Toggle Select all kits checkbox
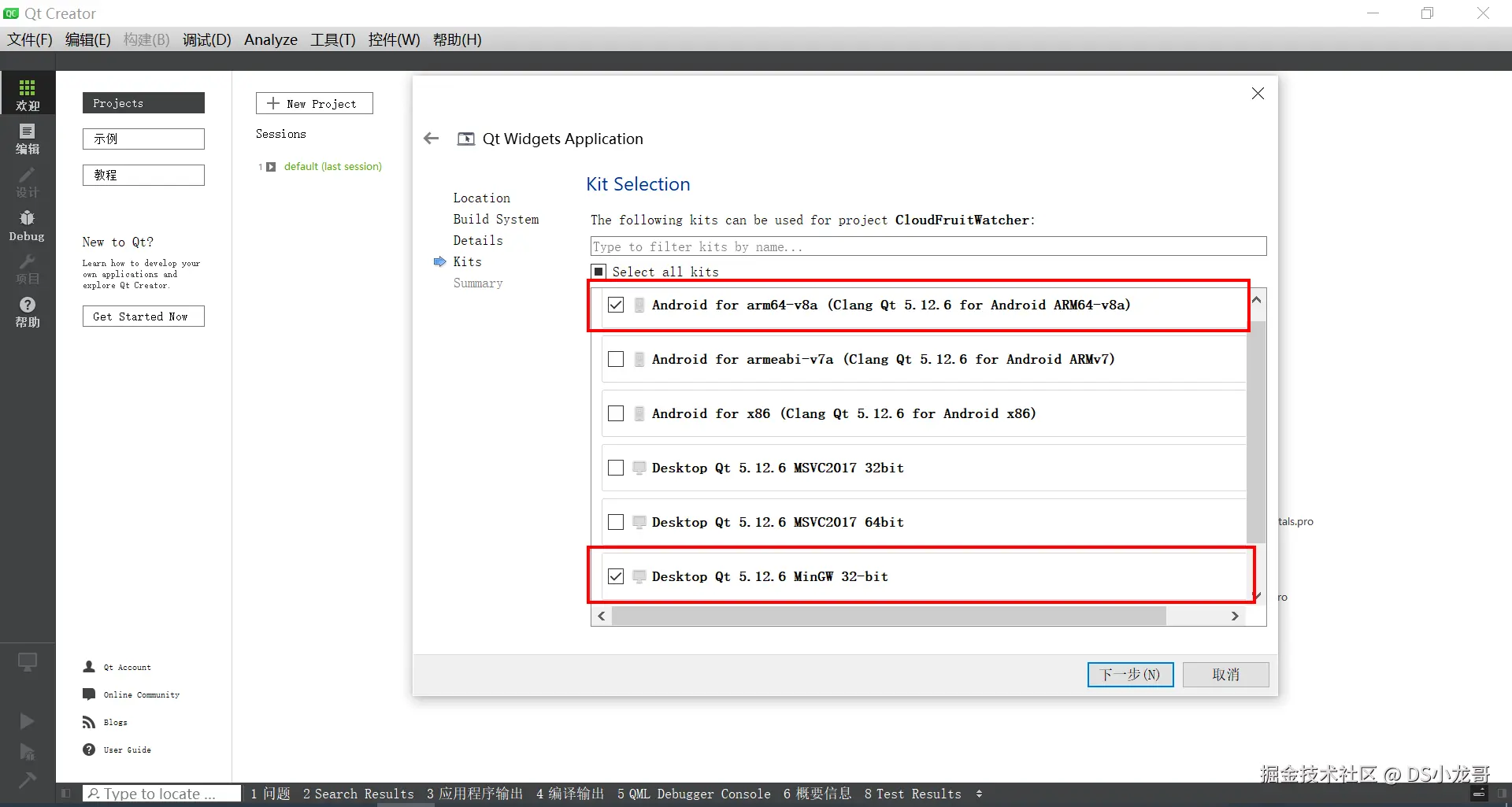Image resolution: width=1512 pixels, height=807 pixels. click(599, 272)
